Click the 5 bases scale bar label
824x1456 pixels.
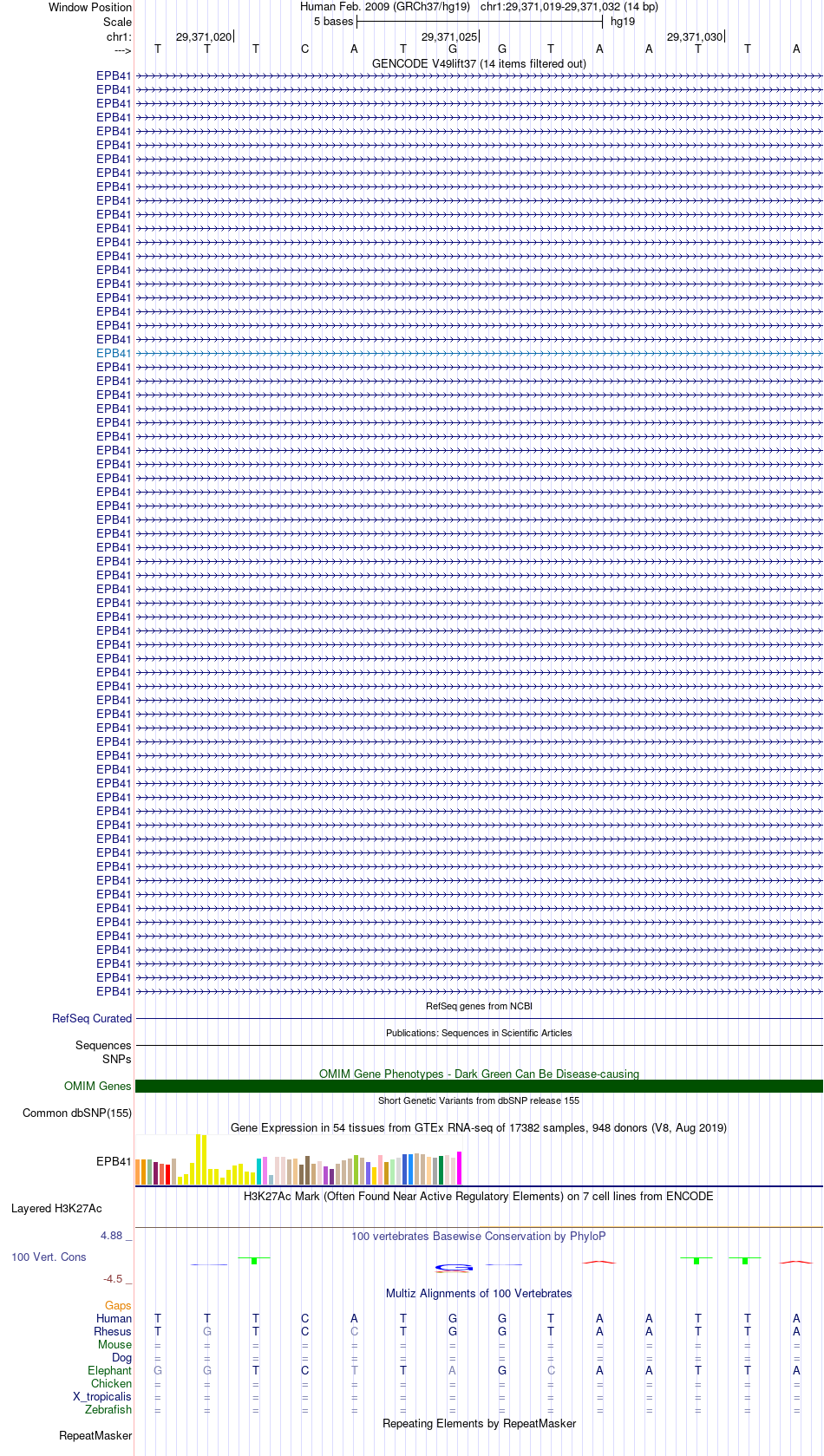tap(334, 22)
